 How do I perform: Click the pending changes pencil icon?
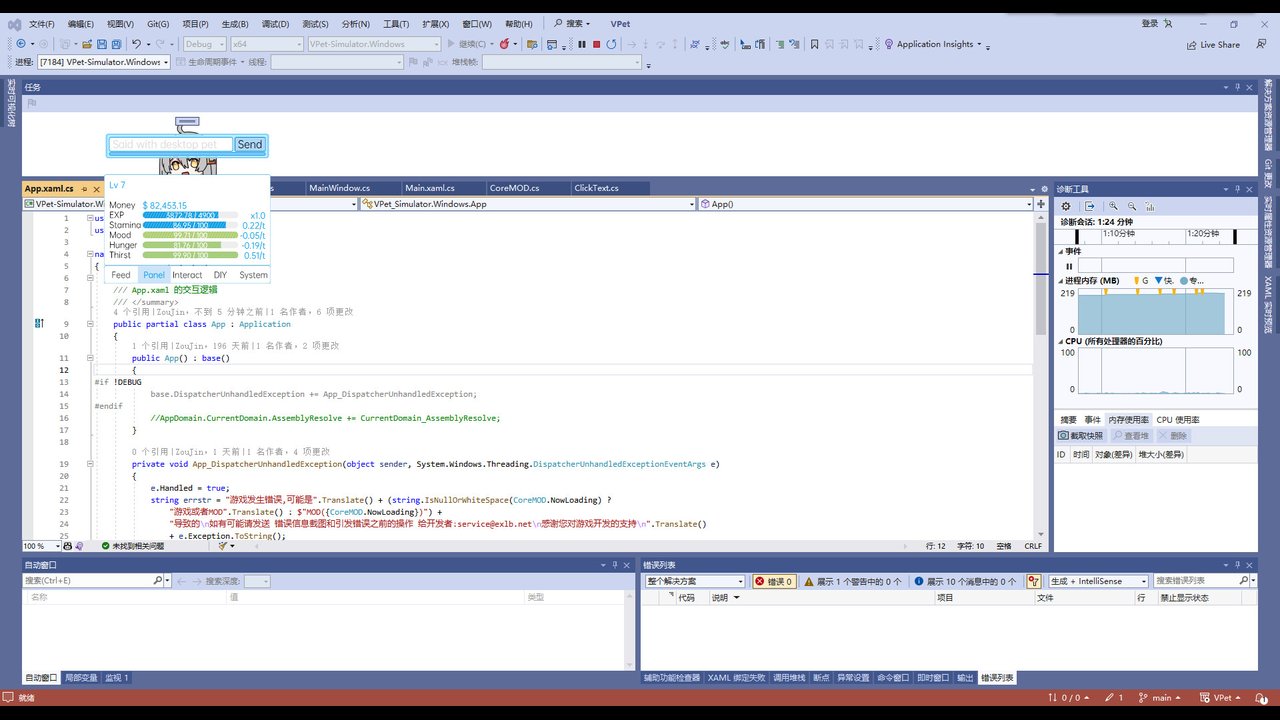[1110, 697]
